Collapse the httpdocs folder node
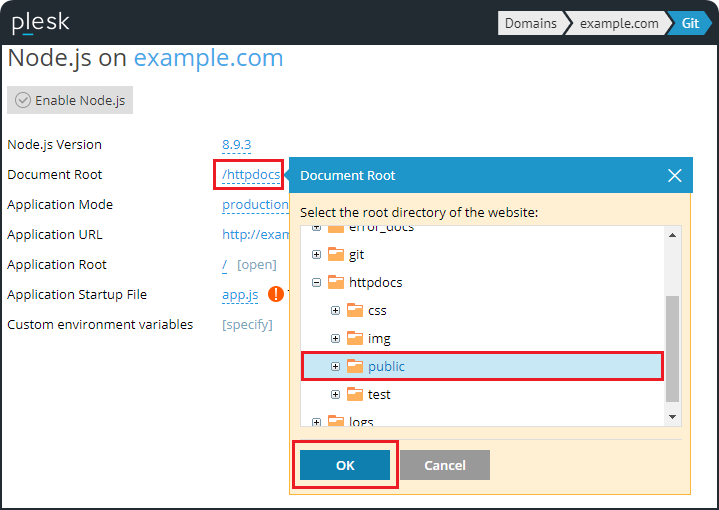This screenshot has height=510, width=719. coord(316,283)
